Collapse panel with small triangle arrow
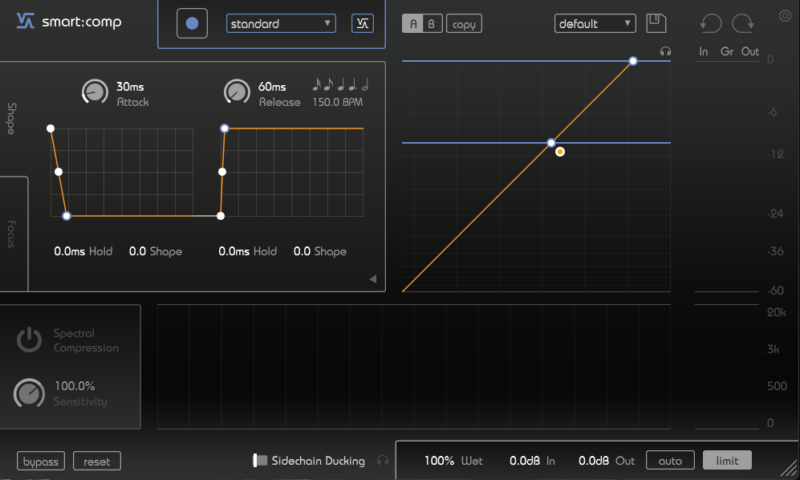The height and width of the screenshot is (480, 800). pyautogui.click(x=373, y=279)
